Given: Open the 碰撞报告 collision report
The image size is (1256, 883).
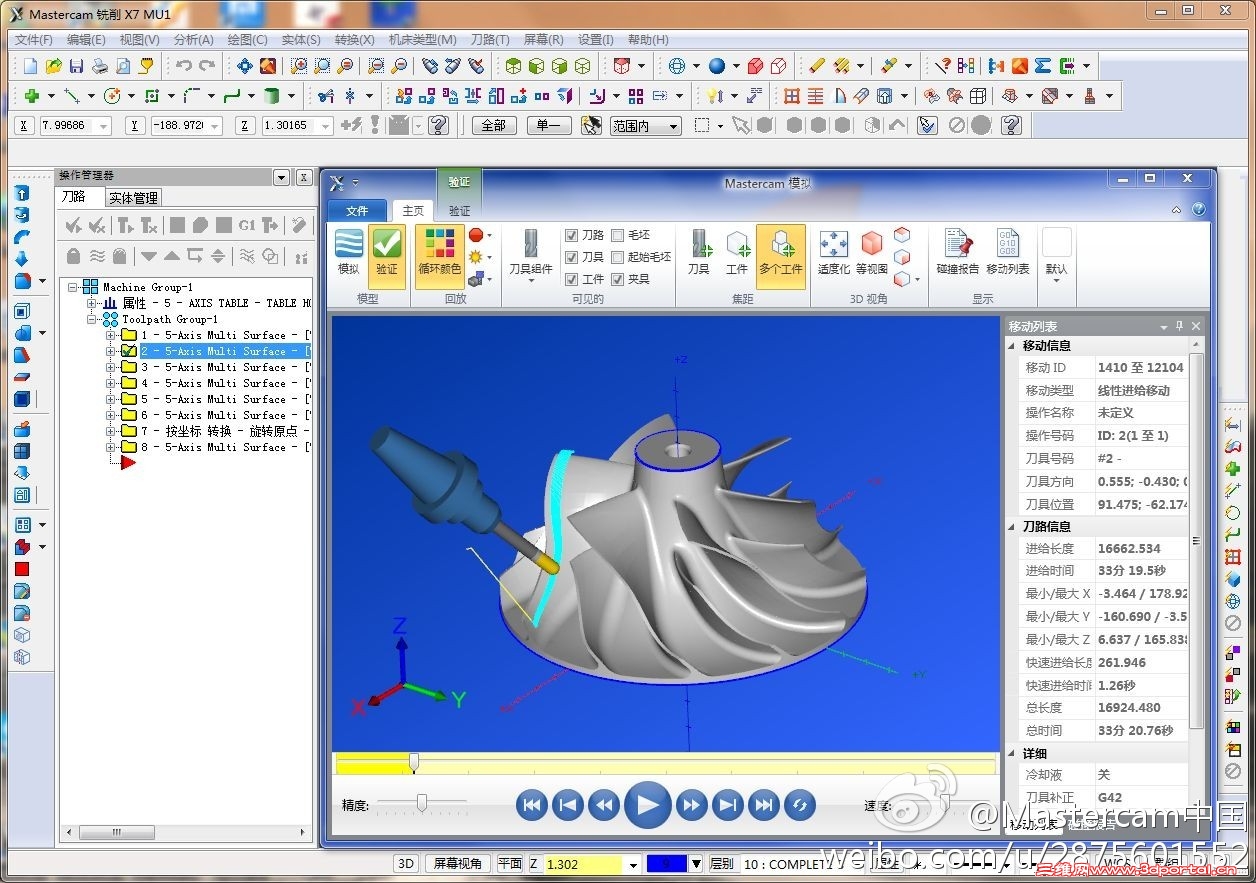Looking at the screenshot, I should (x=958, y=252).
